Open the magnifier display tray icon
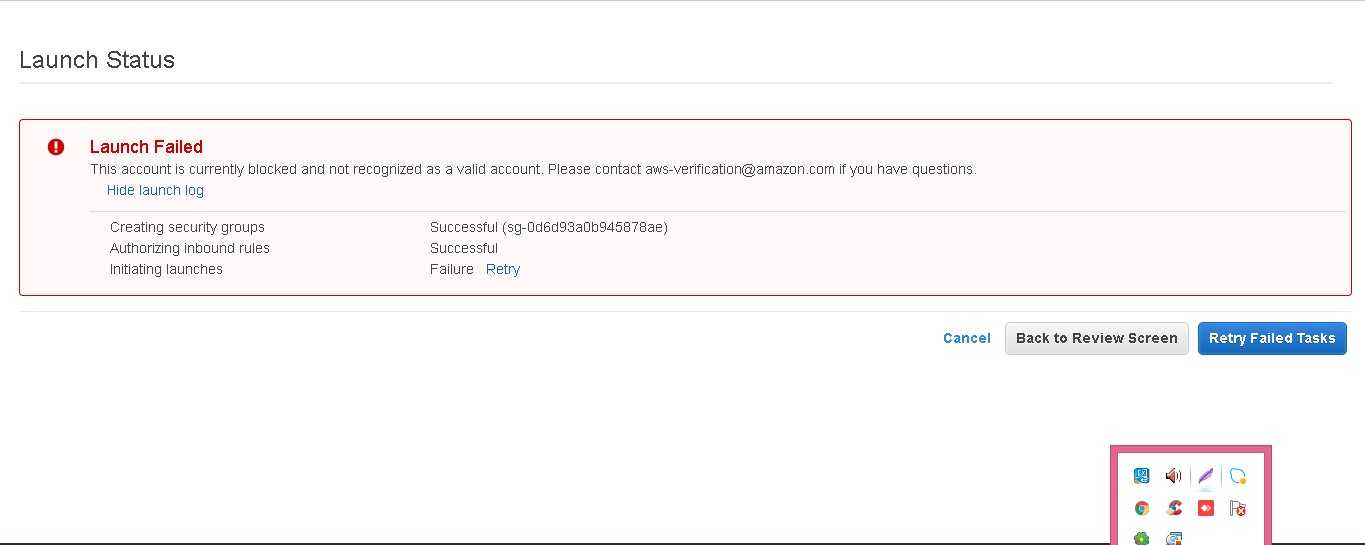 tap(1174, 538)
